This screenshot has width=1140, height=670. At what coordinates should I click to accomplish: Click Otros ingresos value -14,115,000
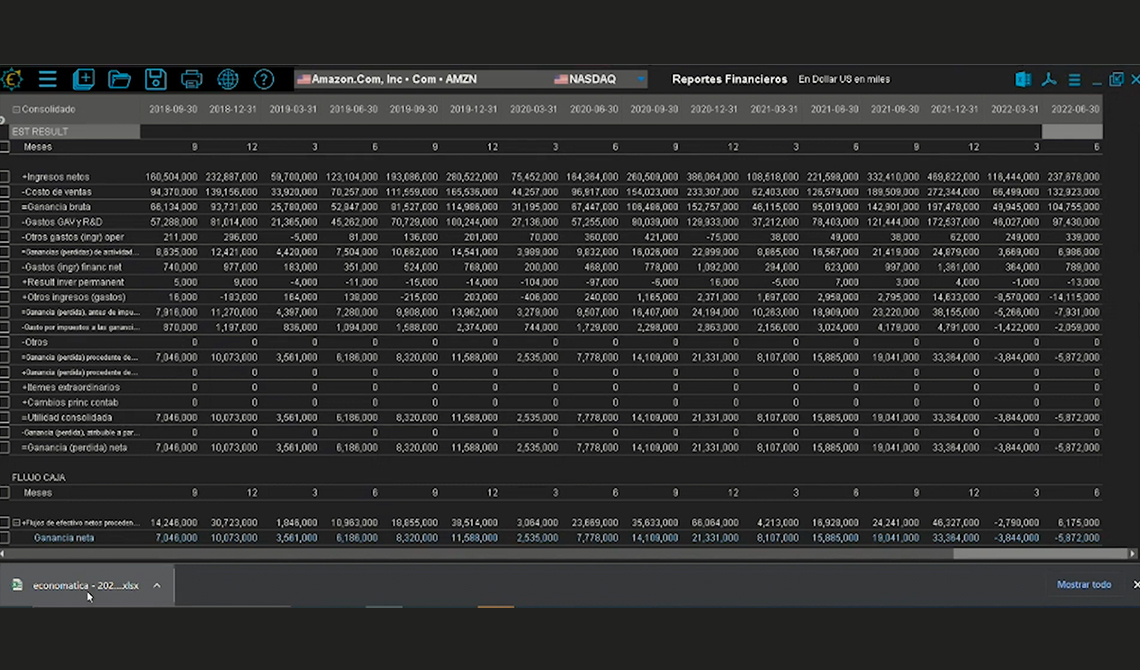tap(1075, 297)
